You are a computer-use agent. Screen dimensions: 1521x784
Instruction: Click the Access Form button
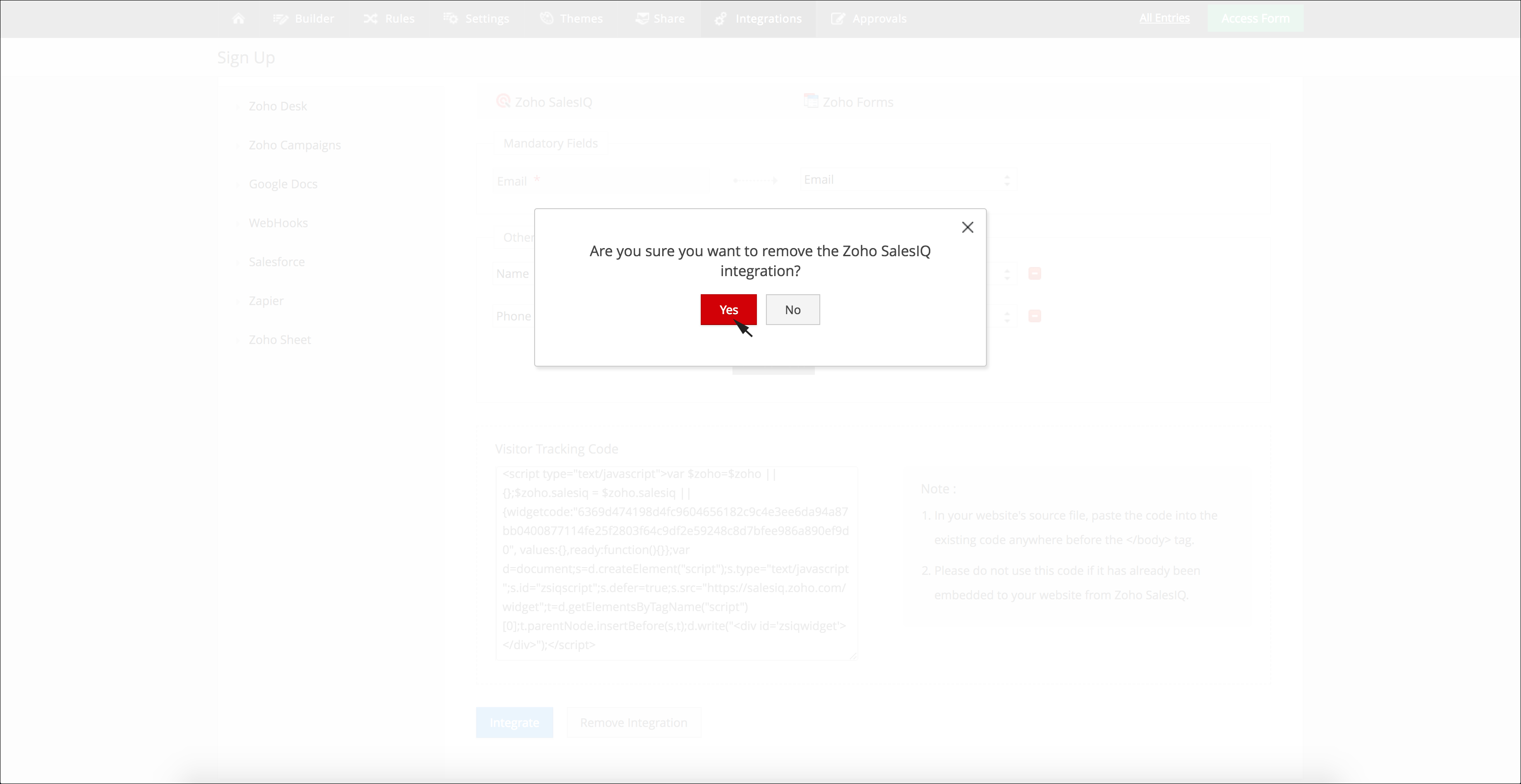coord(1255,18)
